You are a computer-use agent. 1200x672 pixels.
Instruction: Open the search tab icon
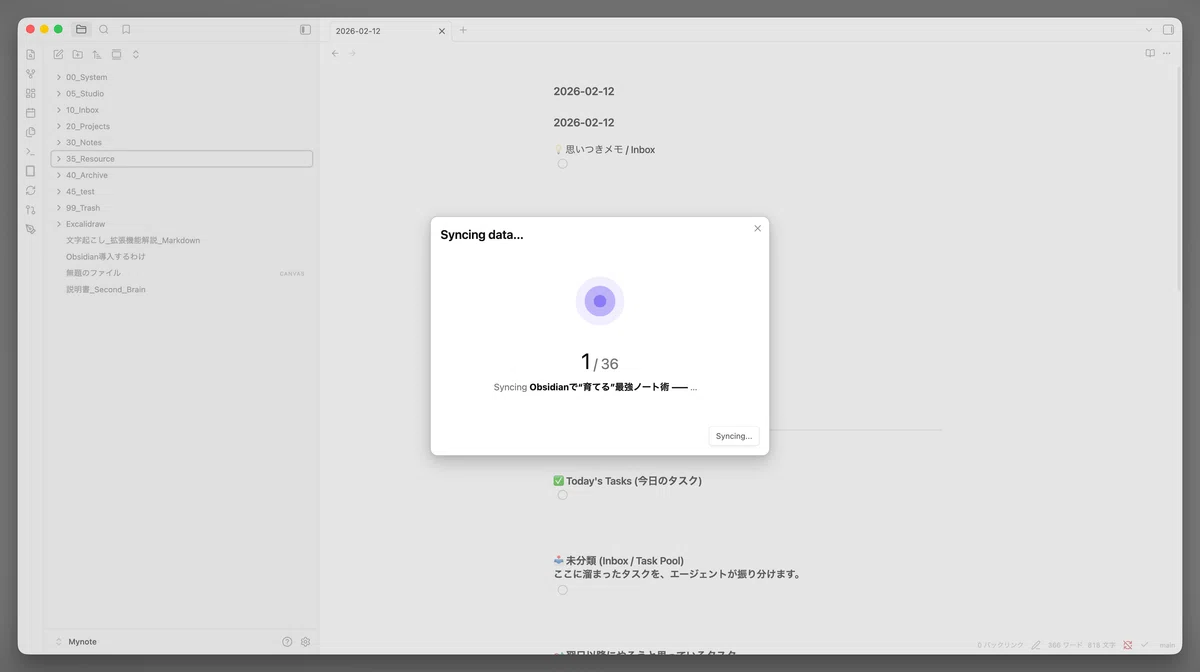(x=104, y=29)
